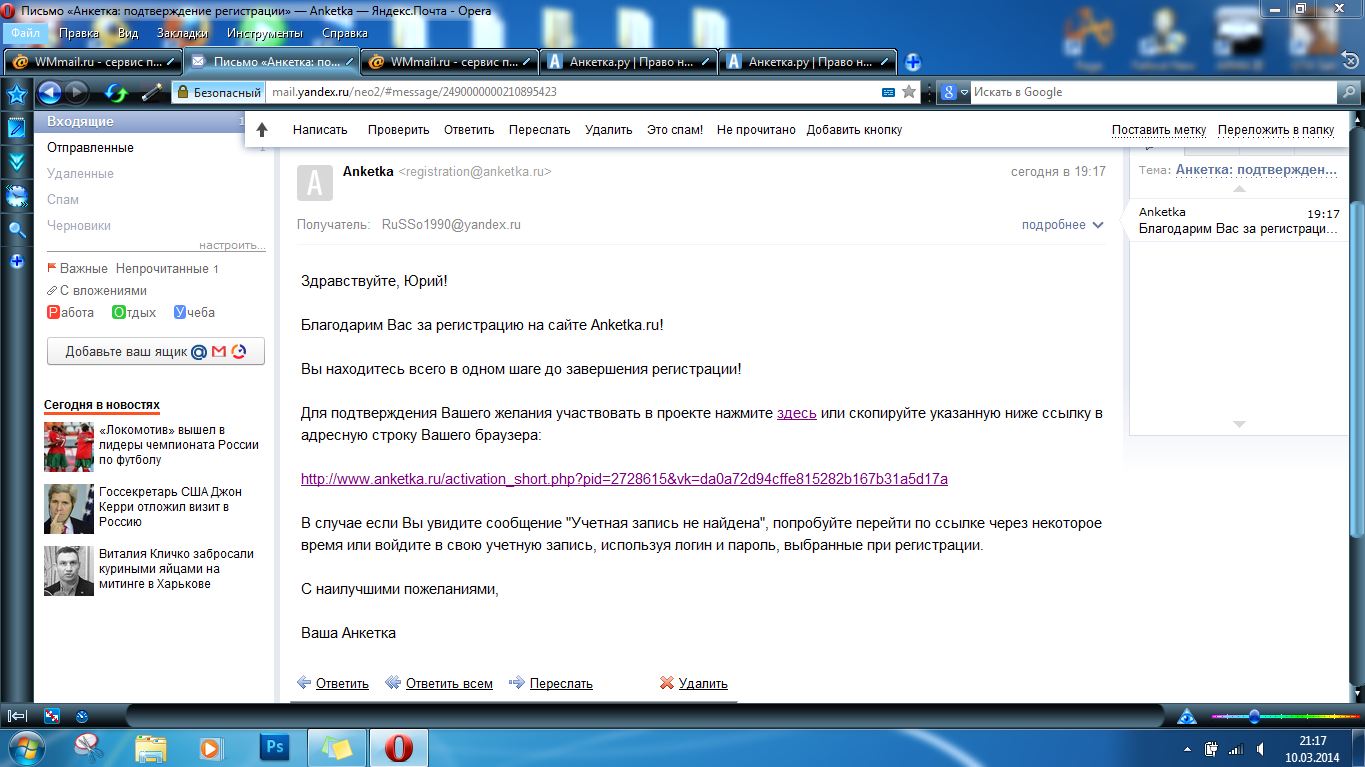Image resolution: width=1365 pixels, height=767 pixels.
Task: Open the anketka.ru activation URL link
Action: point(624,479)
